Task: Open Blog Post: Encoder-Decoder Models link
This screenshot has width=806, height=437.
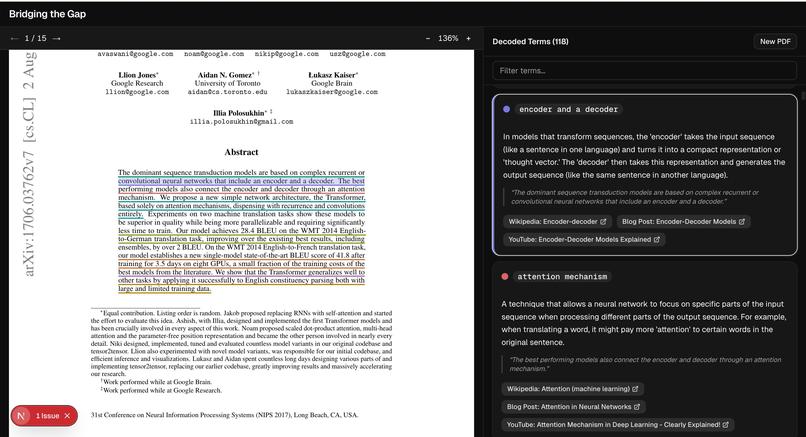Action: 683,222
